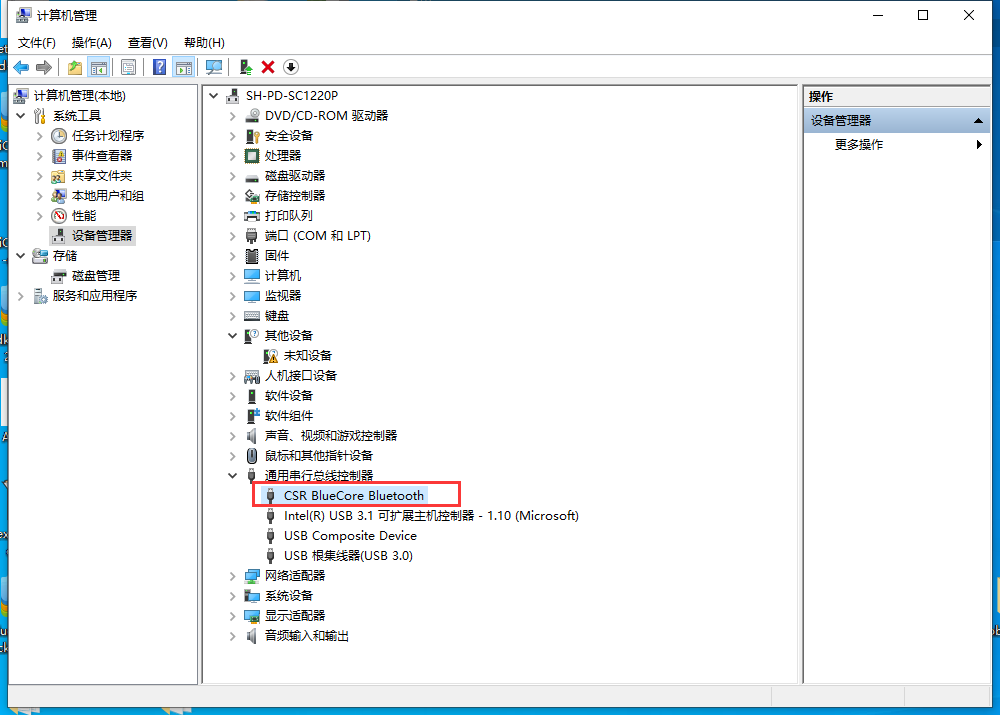Select the 打印队列 category

click(289, 216)
